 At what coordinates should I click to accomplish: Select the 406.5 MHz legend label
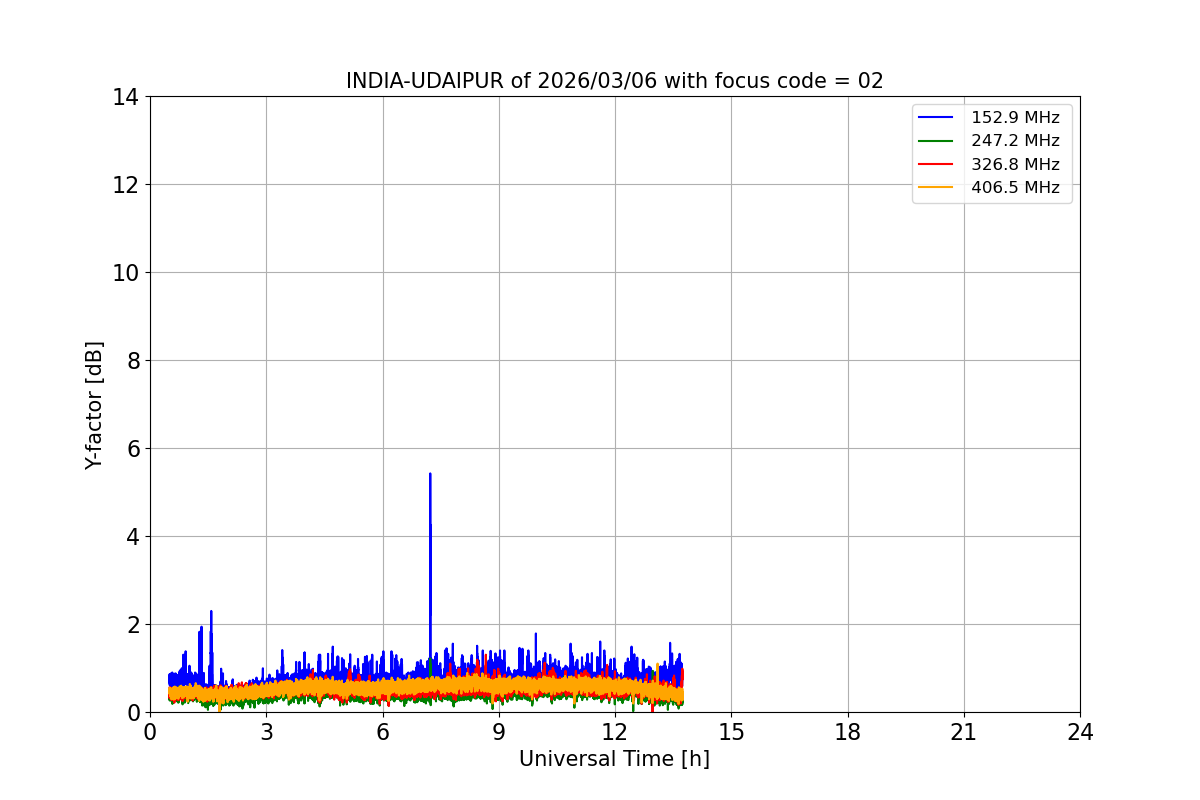(x=1015, y=187)
